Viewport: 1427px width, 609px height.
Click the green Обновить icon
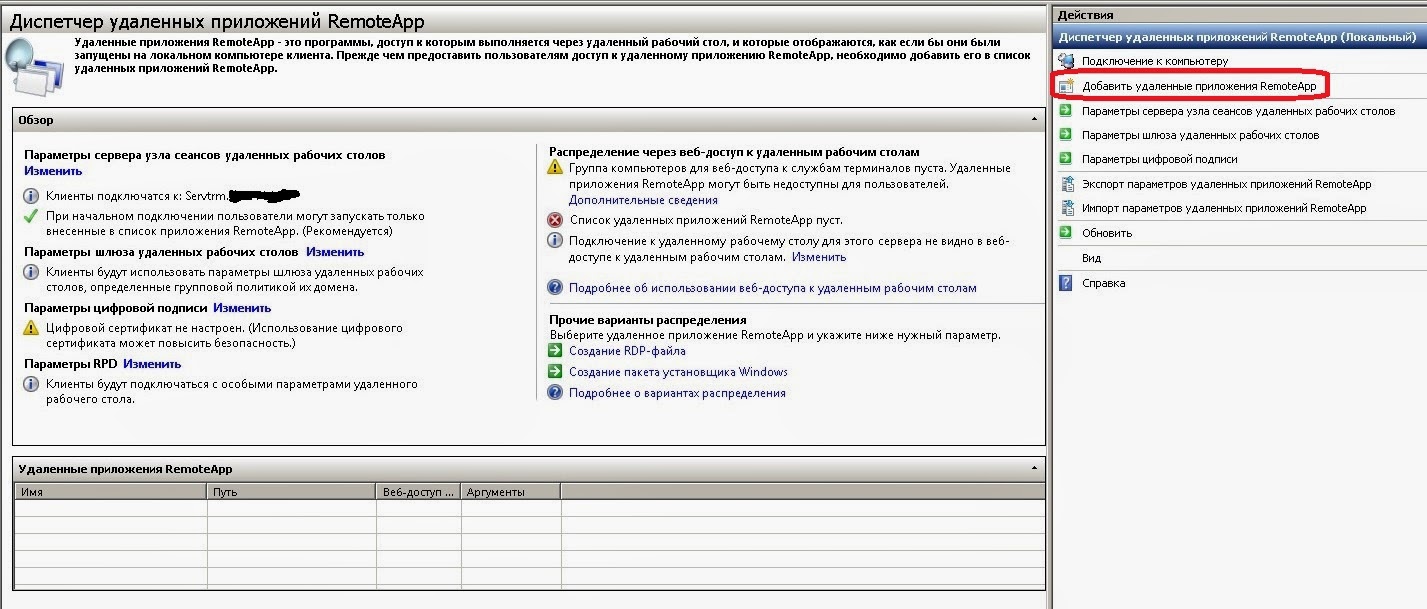pyautogui.click(x=1066, y=233)
